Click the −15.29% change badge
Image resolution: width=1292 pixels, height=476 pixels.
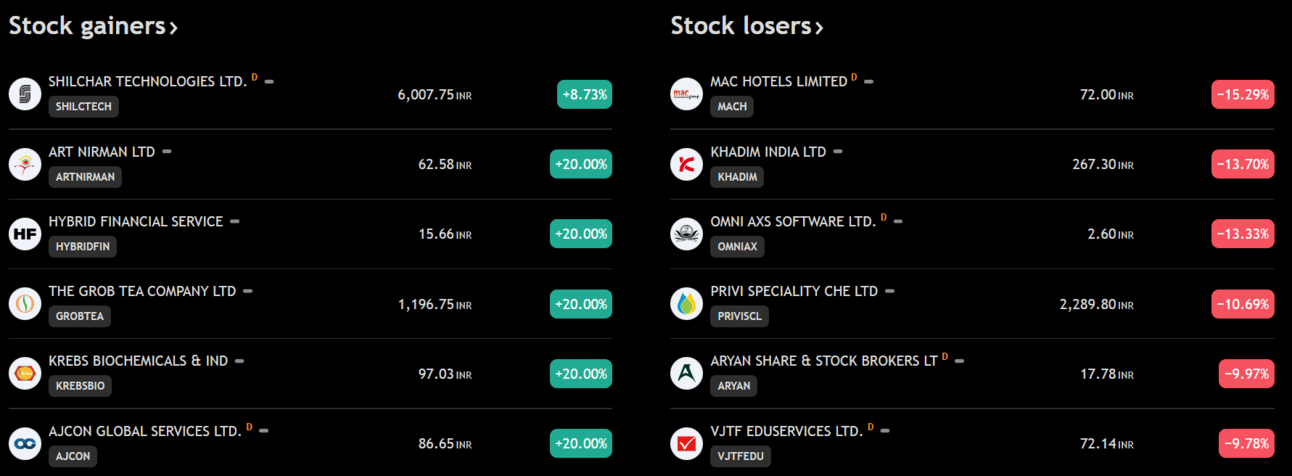1243,94
